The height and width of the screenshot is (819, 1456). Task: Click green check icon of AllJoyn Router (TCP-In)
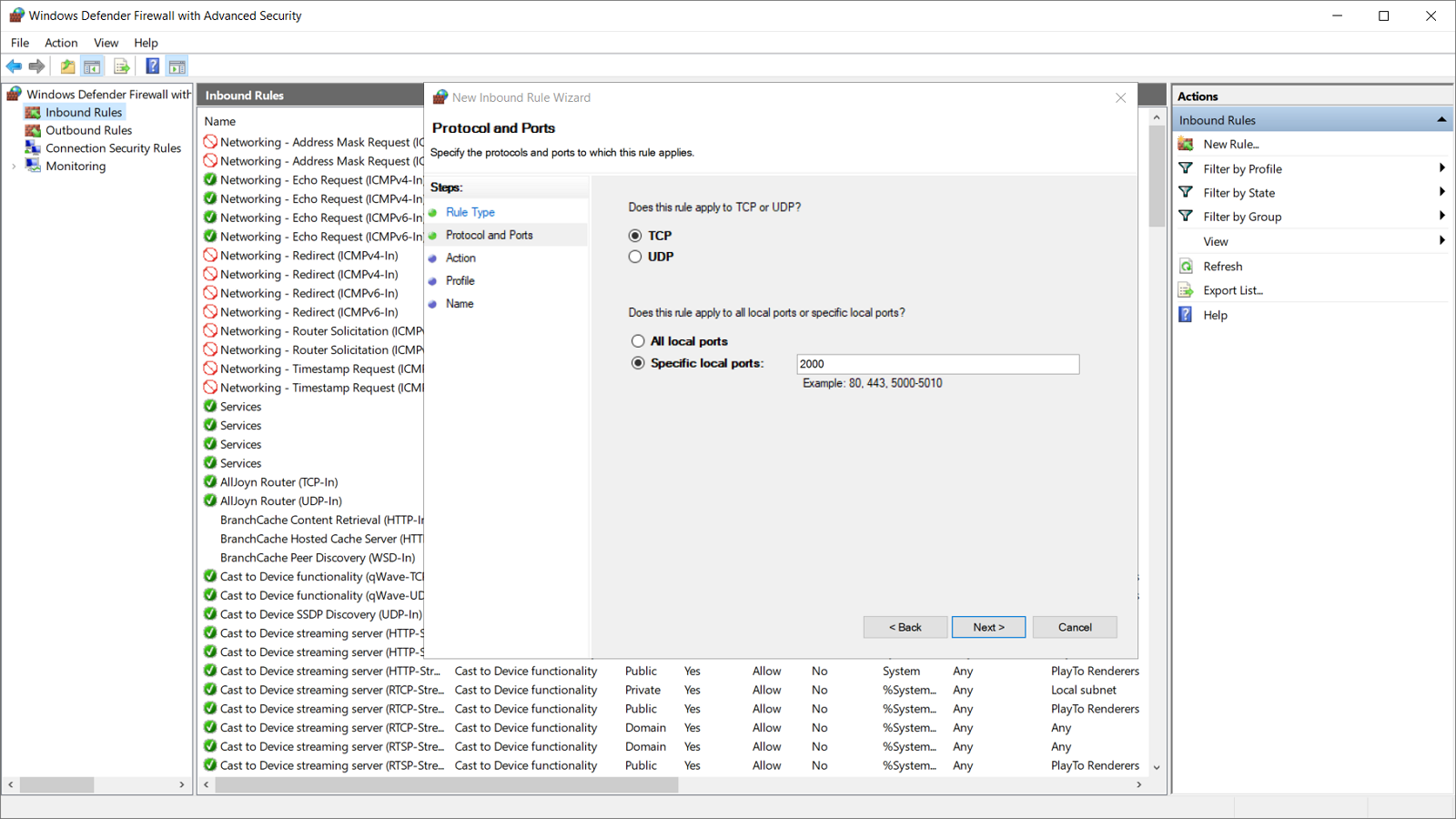point(210,481)
